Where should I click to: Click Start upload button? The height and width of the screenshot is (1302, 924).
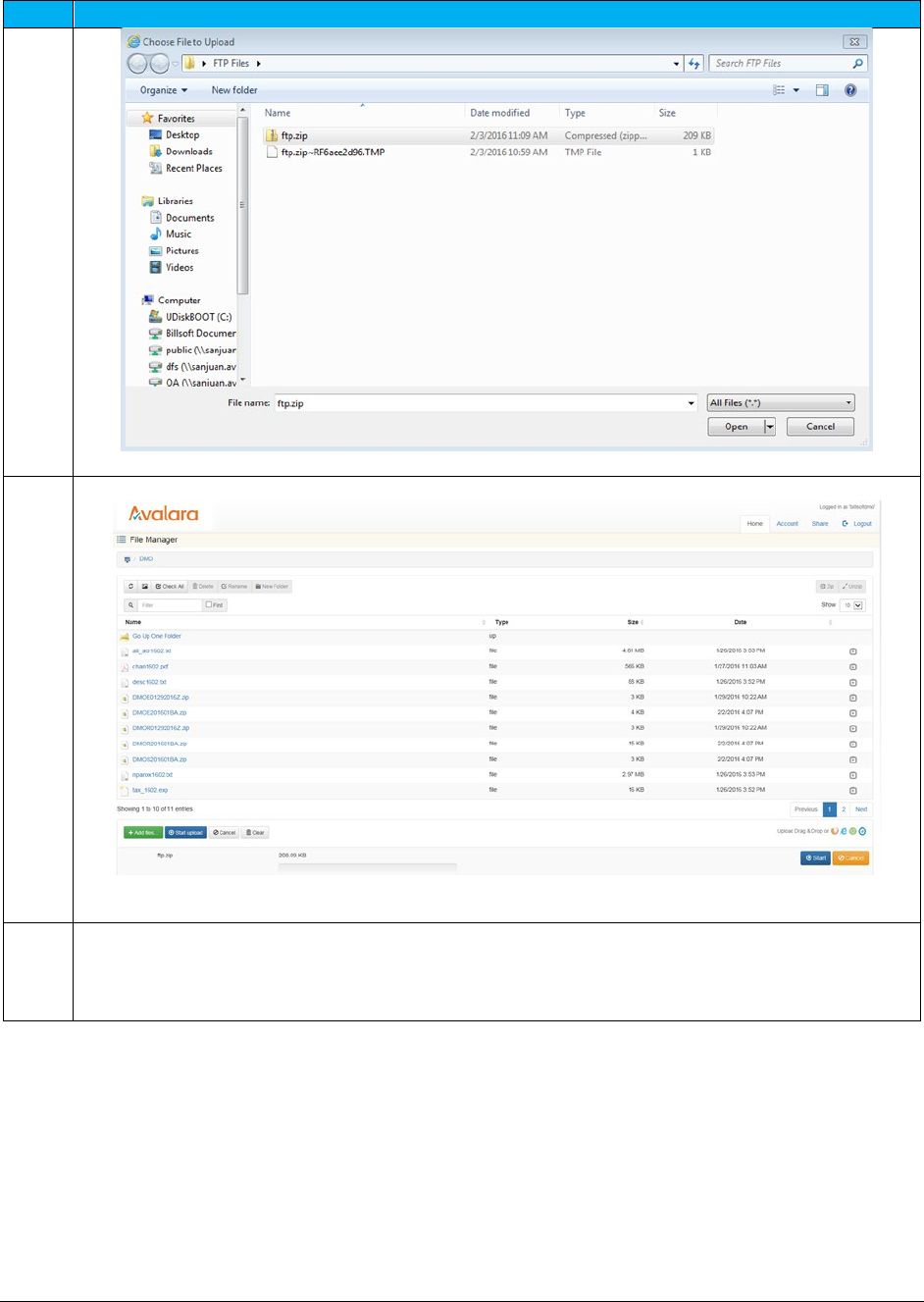click(x=186, y=833)
